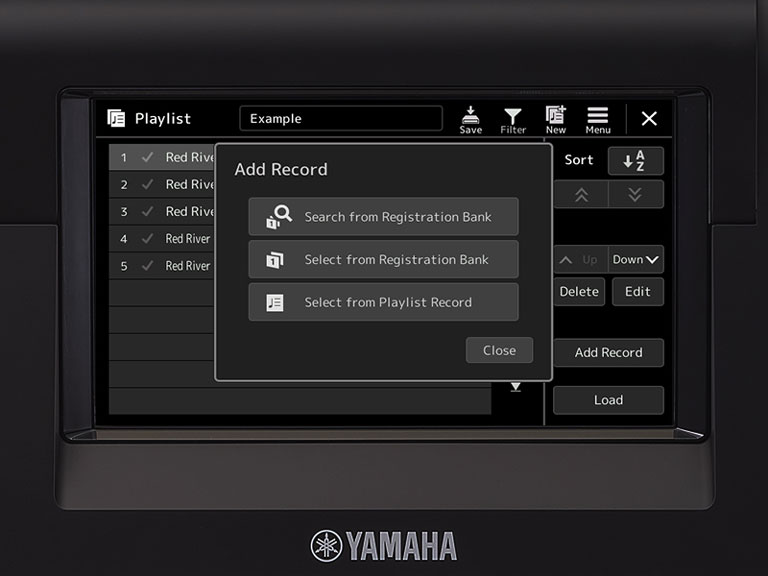Choose Select from Playlist Record
The width and height of the screenshot is (768, 576).
click(x=383, y=302)
